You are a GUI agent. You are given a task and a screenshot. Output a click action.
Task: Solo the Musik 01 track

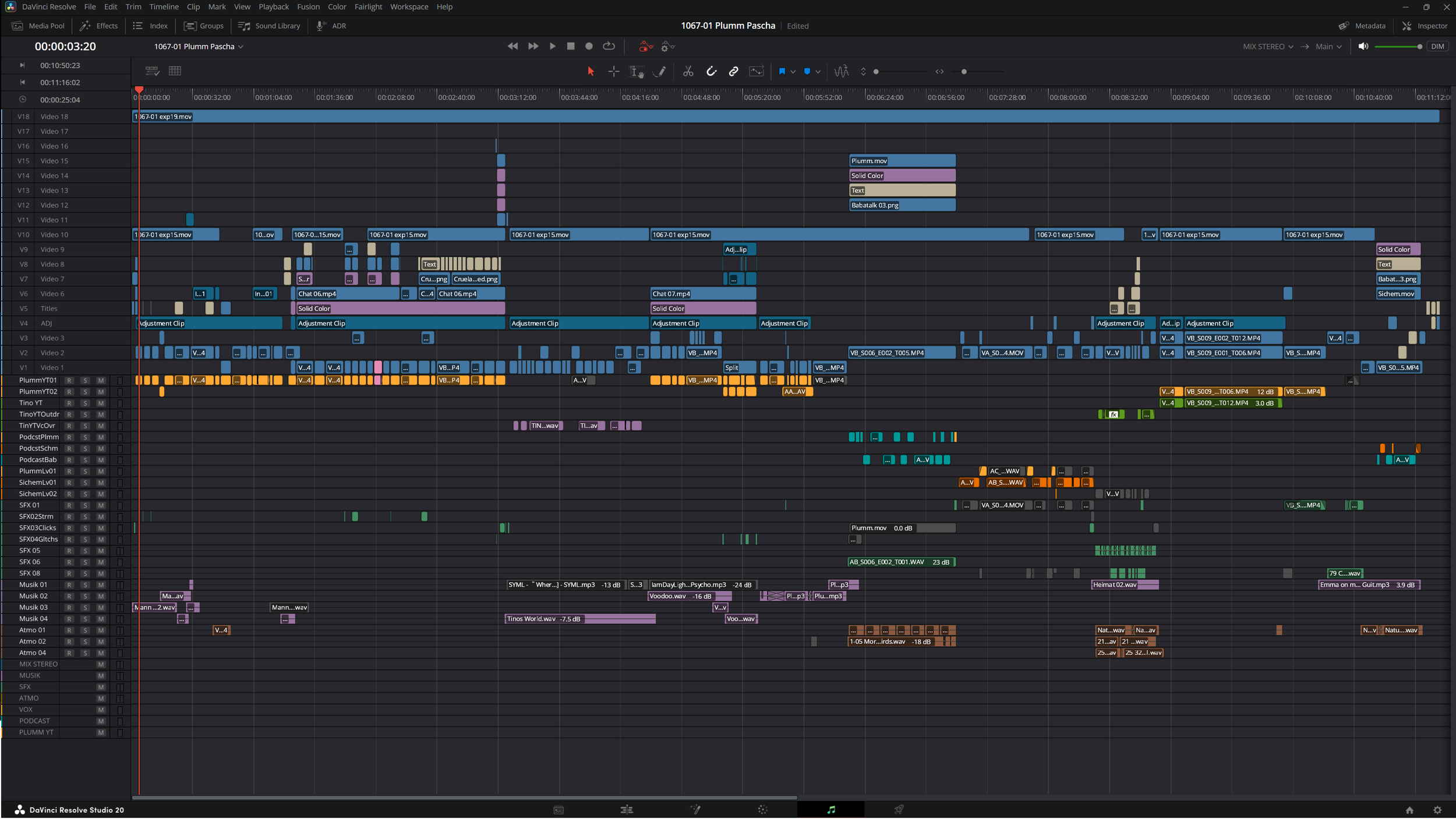click(x=85, y=584)
